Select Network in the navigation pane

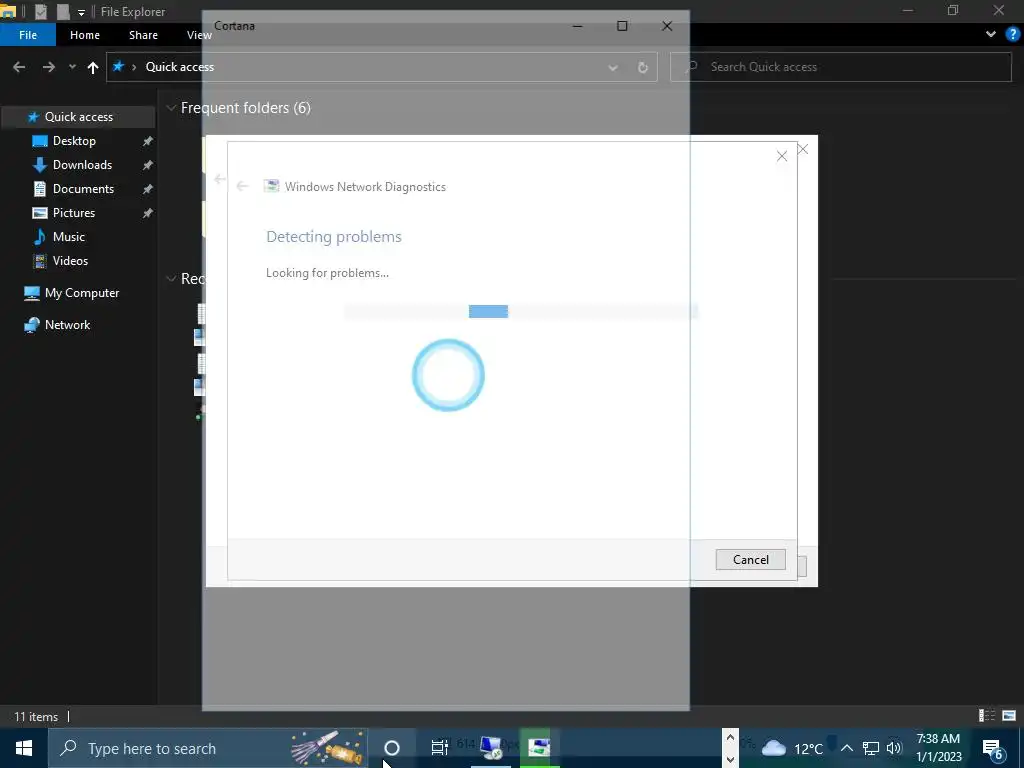click(67, 325)
